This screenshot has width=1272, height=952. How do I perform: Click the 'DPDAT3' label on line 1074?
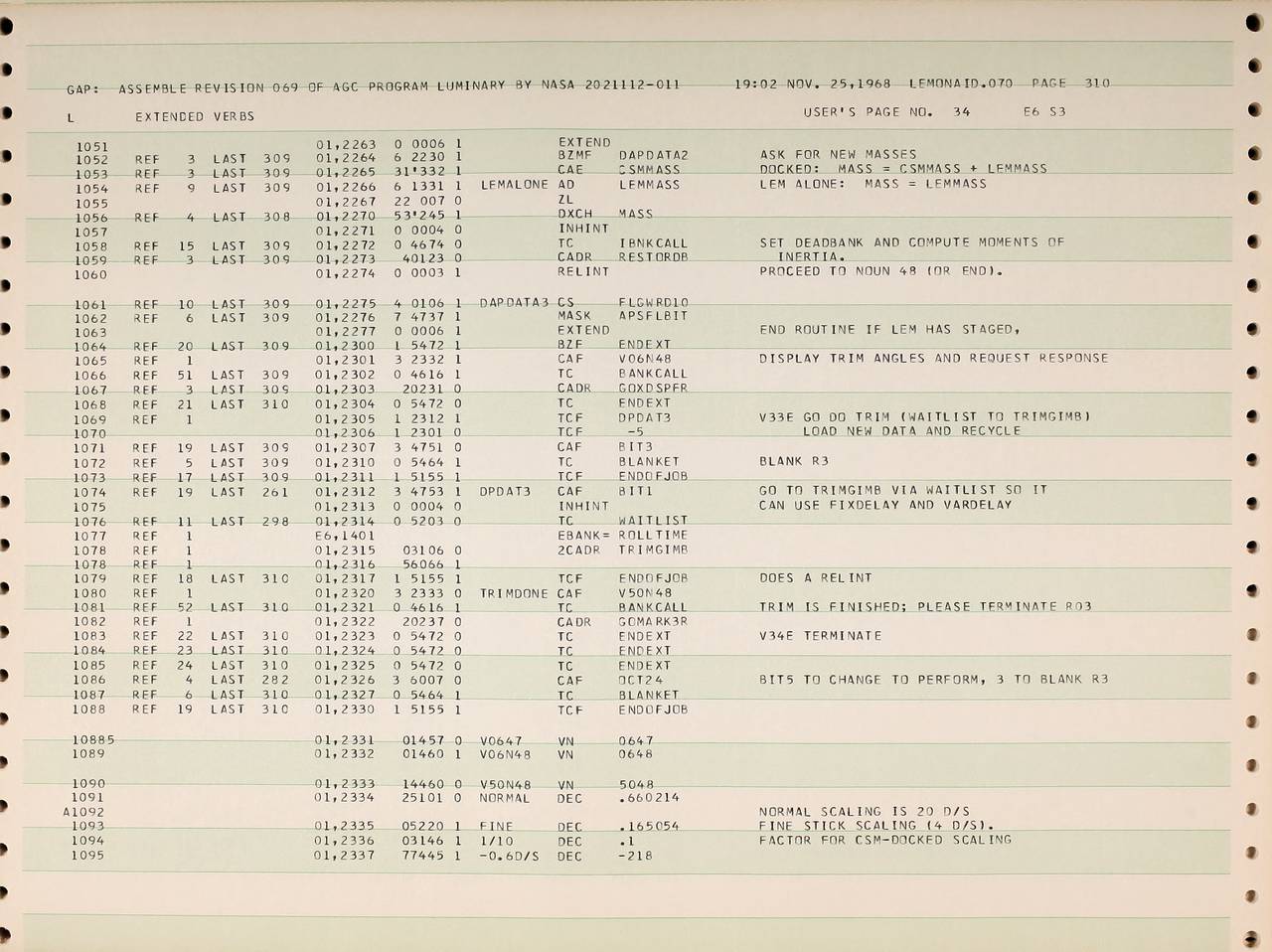[505, 491]
